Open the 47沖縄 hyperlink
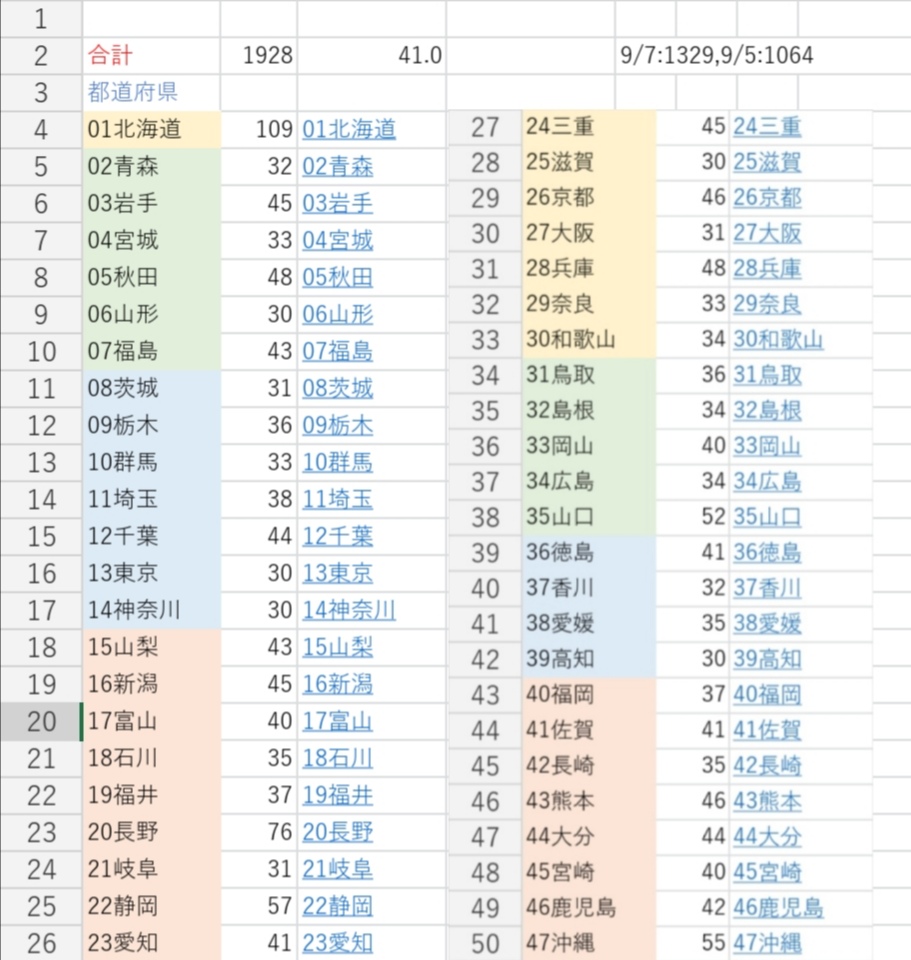This screenshot has height=960, width=911. (x=767, y=943)
